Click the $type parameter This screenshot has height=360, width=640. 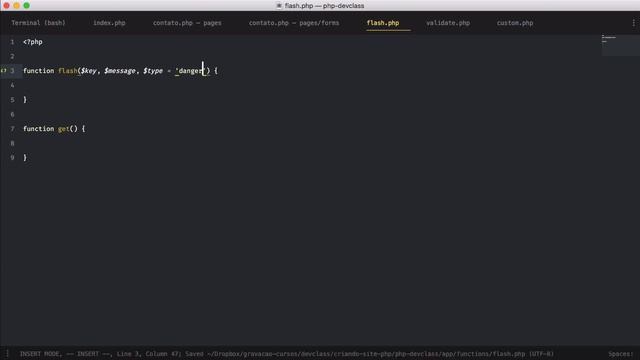tap(153, 71)
